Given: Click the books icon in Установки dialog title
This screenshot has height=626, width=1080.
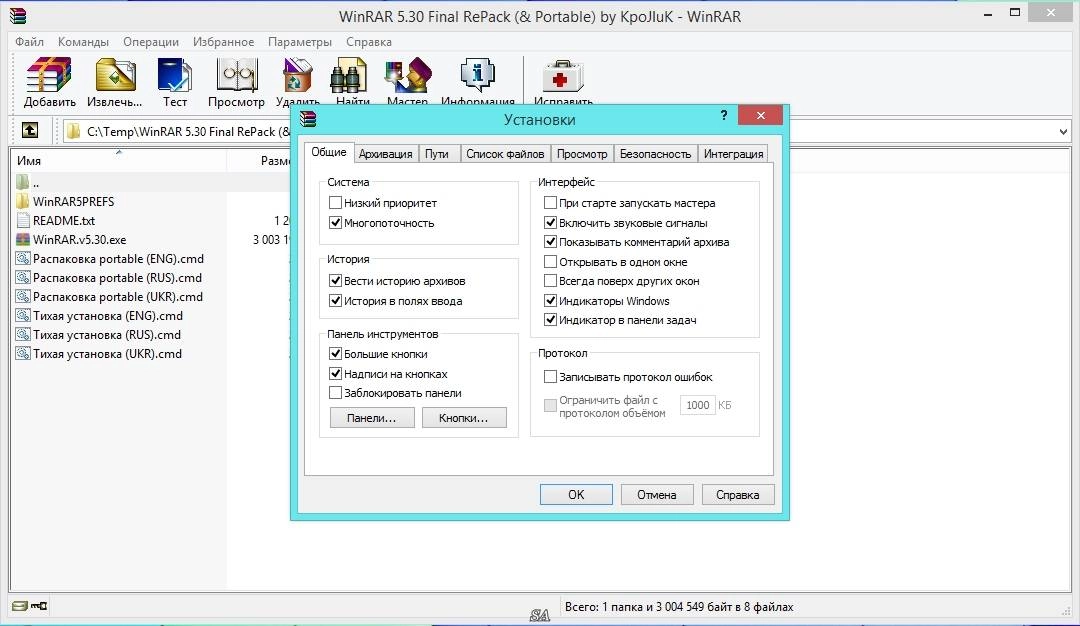Looking at the screenshot, I should pos(308,118).
